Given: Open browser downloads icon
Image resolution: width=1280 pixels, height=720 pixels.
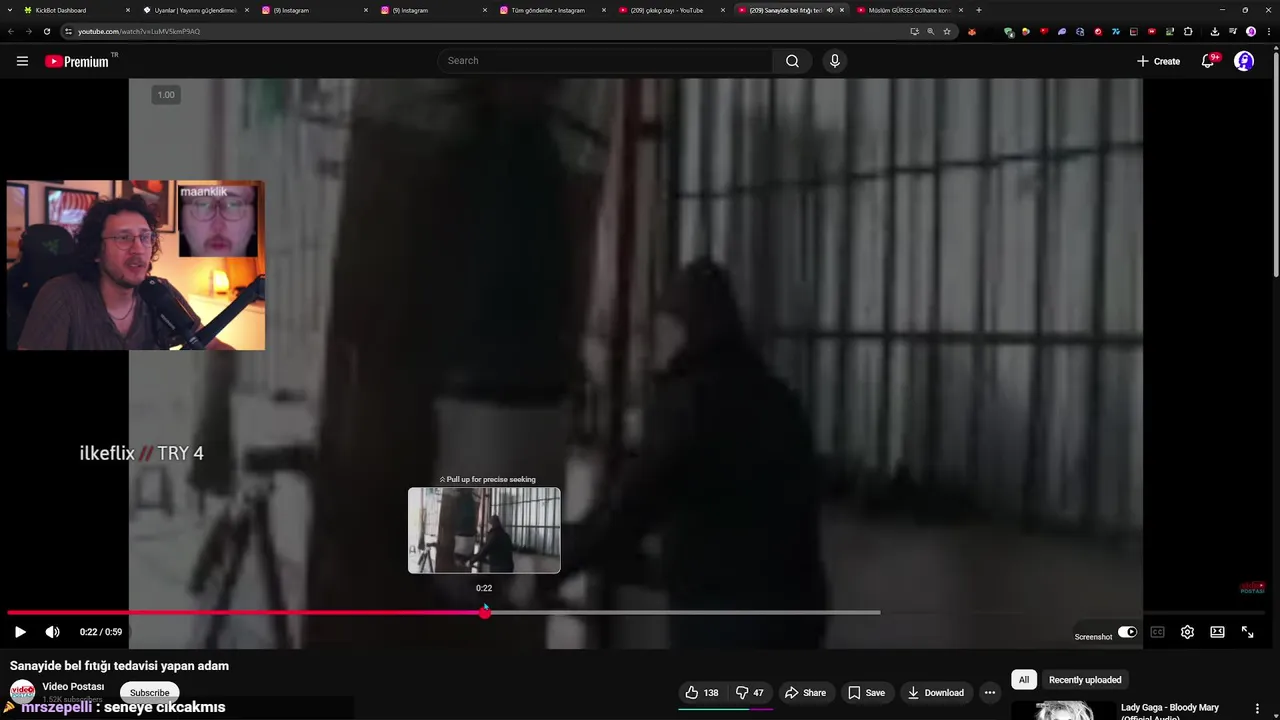Looking at the screenshot, I should tap(1214, 31).
